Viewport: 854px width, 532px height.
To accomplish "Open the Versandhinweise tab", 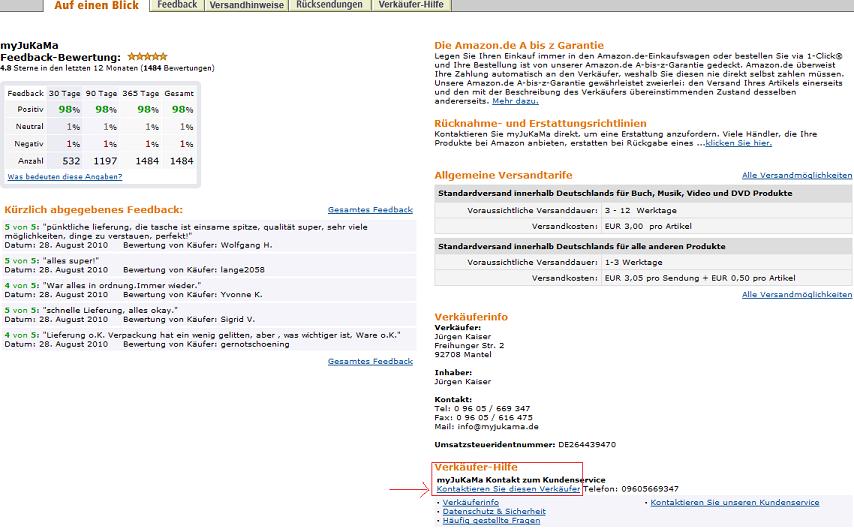I will point(246,5).
